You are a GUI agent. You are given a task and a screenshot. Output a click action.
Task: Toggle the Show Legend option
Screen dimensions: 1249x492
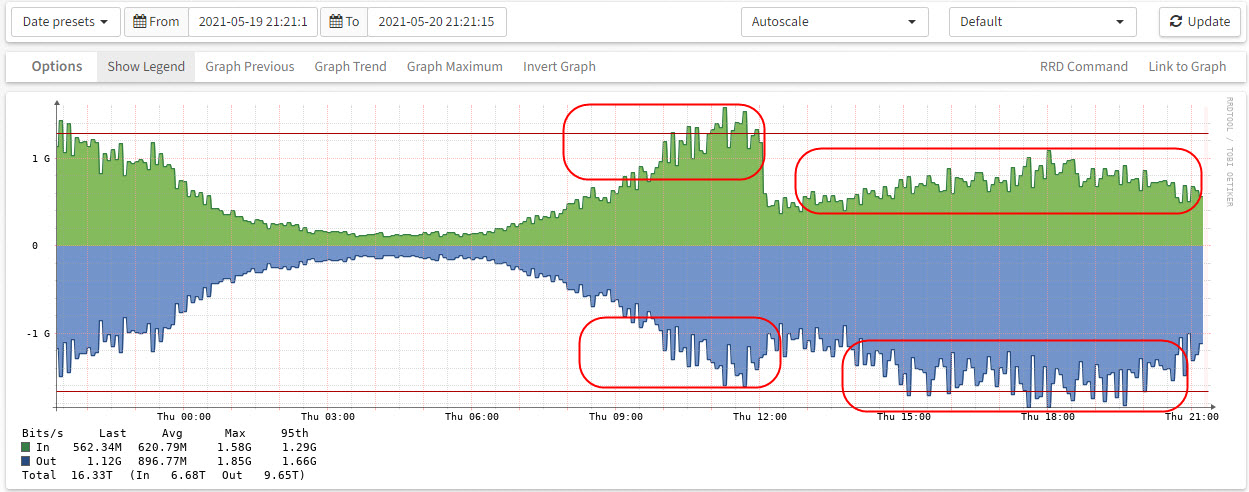coord(146,67)
